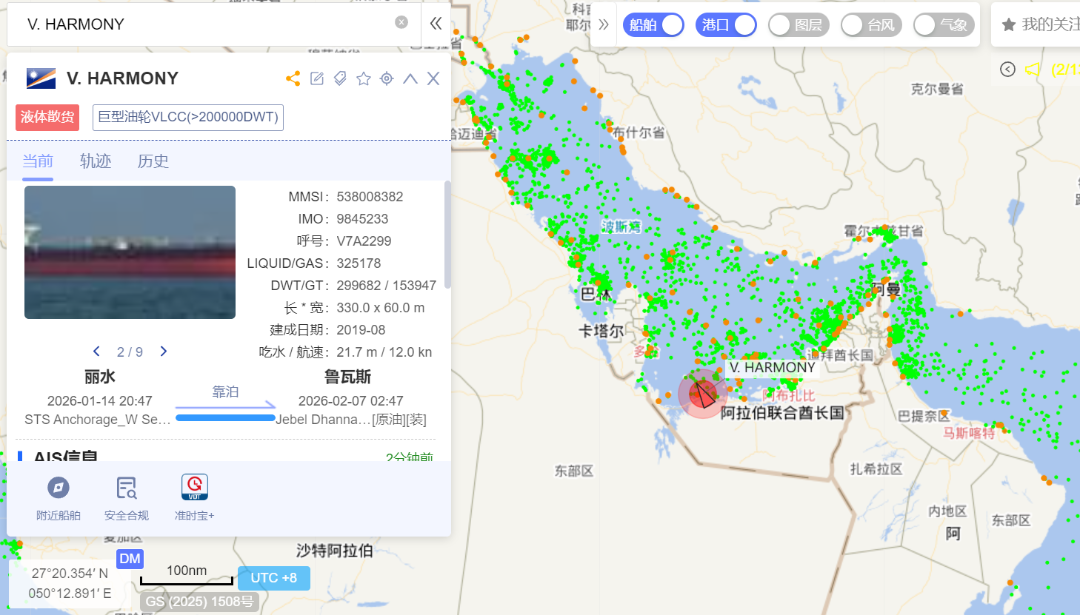The image size is (1080, 615).
Task: Locate the ship using the crosshair icon
Action: click(387, 79)
